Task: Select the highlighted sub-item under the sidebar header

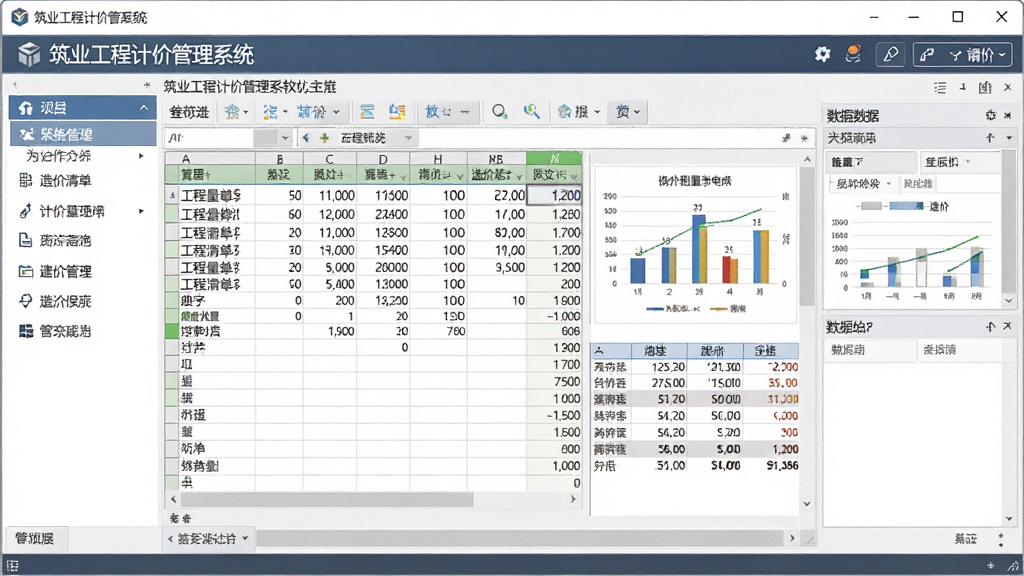Action: point(83,134)
